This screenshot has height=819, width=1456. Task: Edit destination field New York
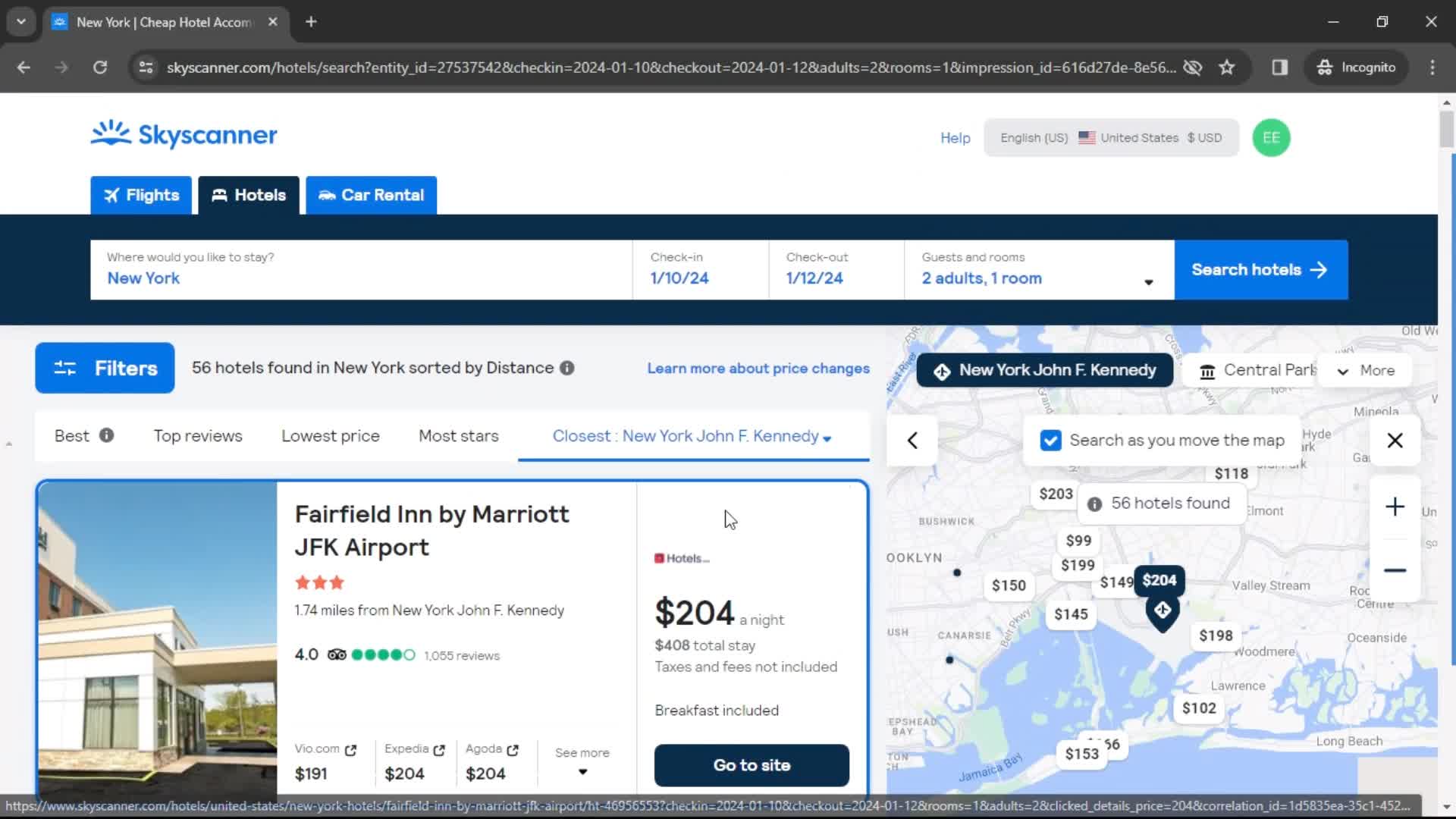[x=362, y=270]
